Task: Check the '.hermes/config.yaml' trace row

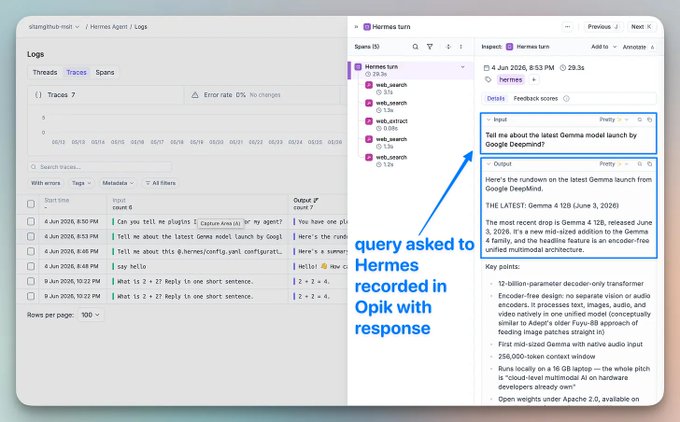Action: pos(31,252)
